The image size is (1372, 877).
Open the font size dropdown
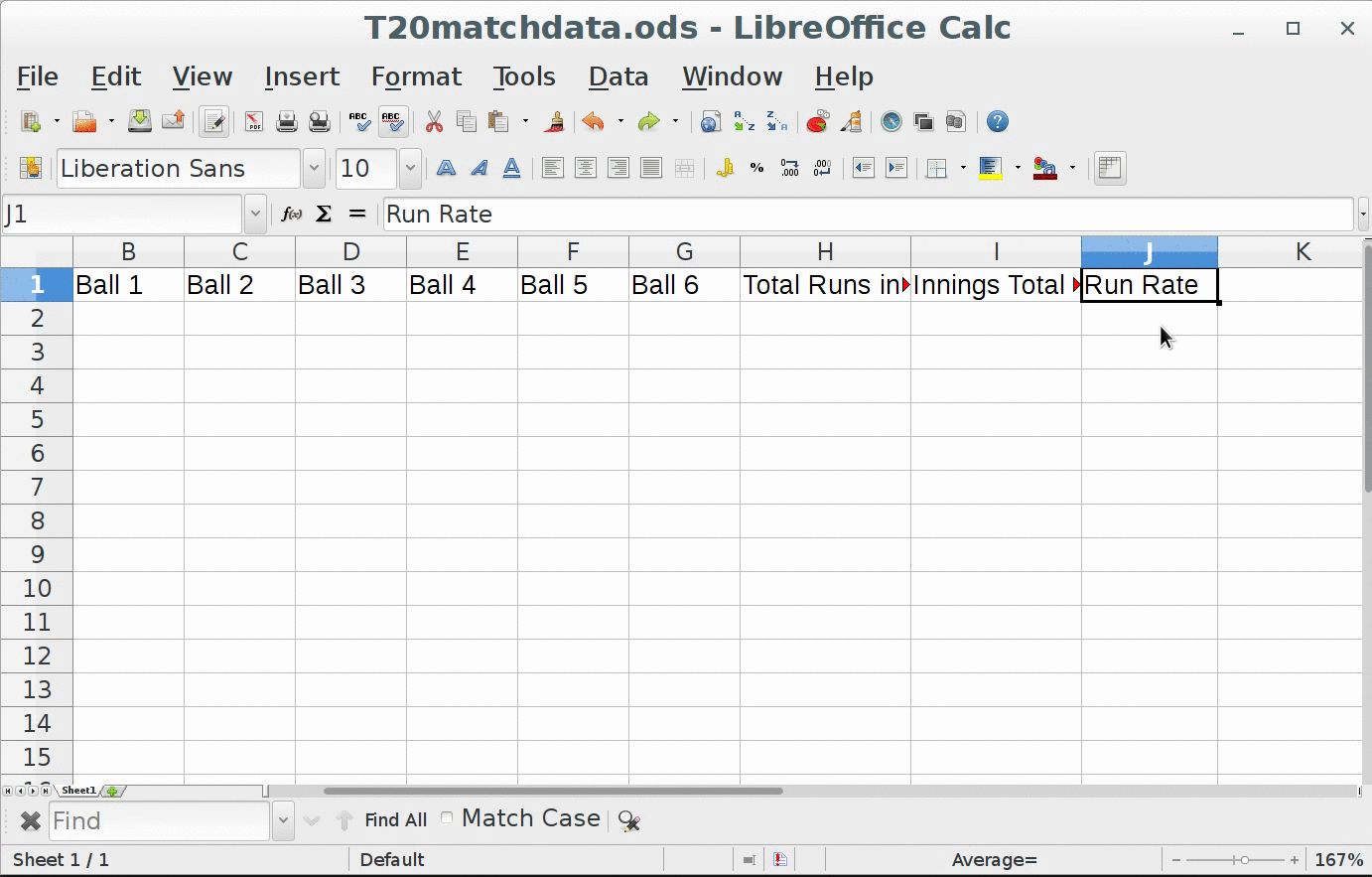[410, 169]
